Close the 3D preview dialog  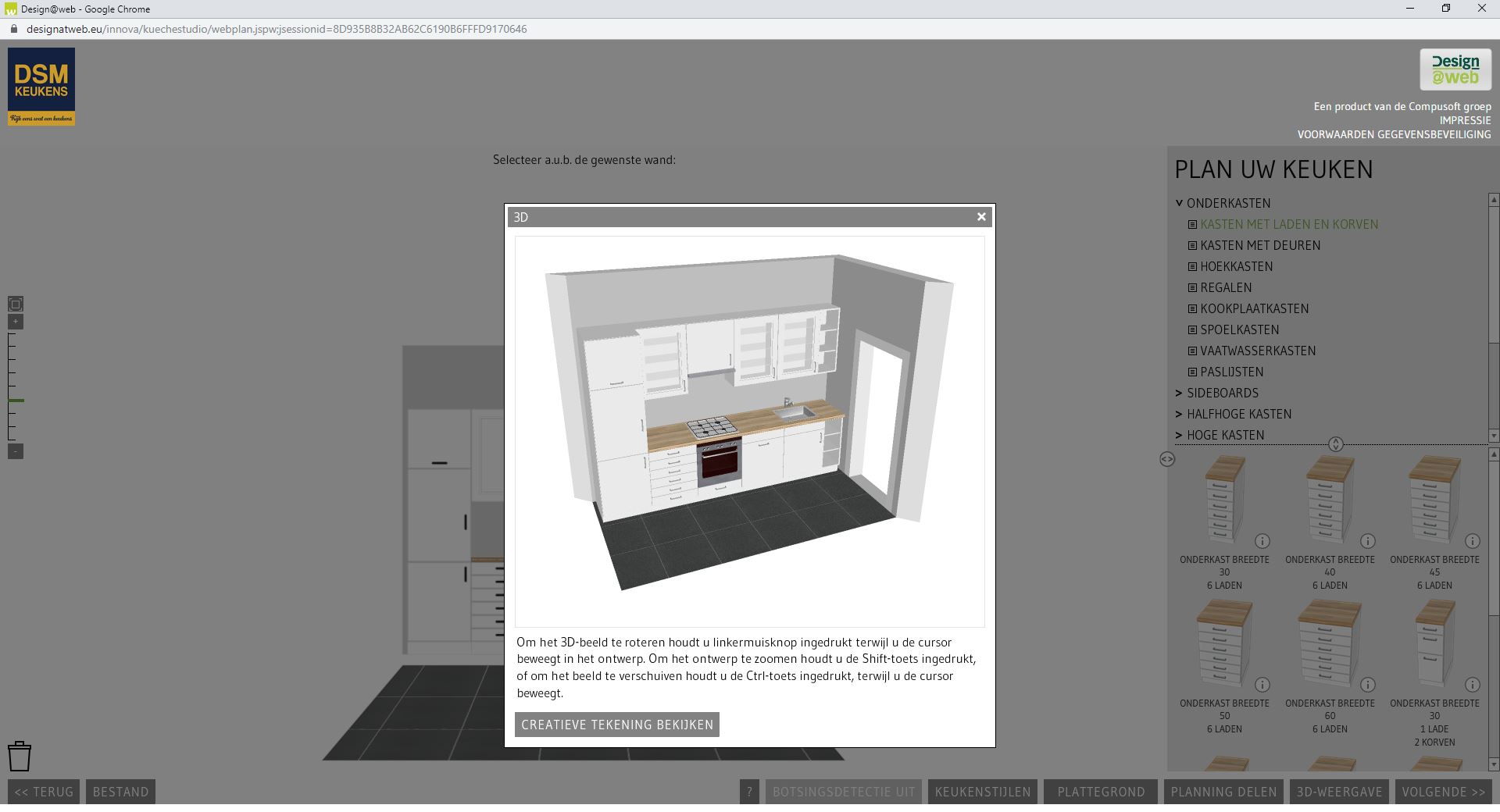pyautogui.click(x=981, y=217)
